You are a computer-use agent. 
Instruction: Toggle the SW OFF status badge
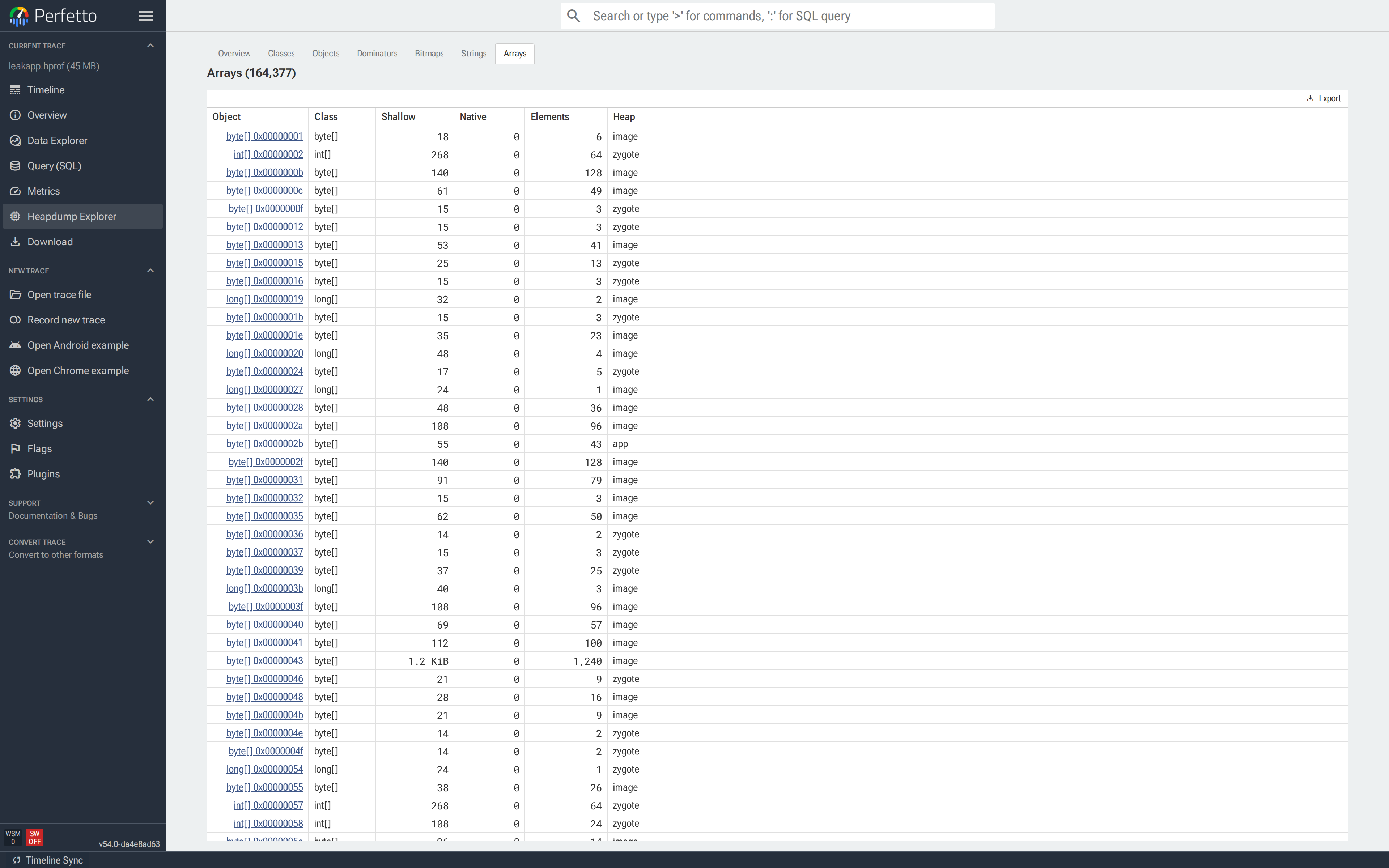(x=35, y=838)
